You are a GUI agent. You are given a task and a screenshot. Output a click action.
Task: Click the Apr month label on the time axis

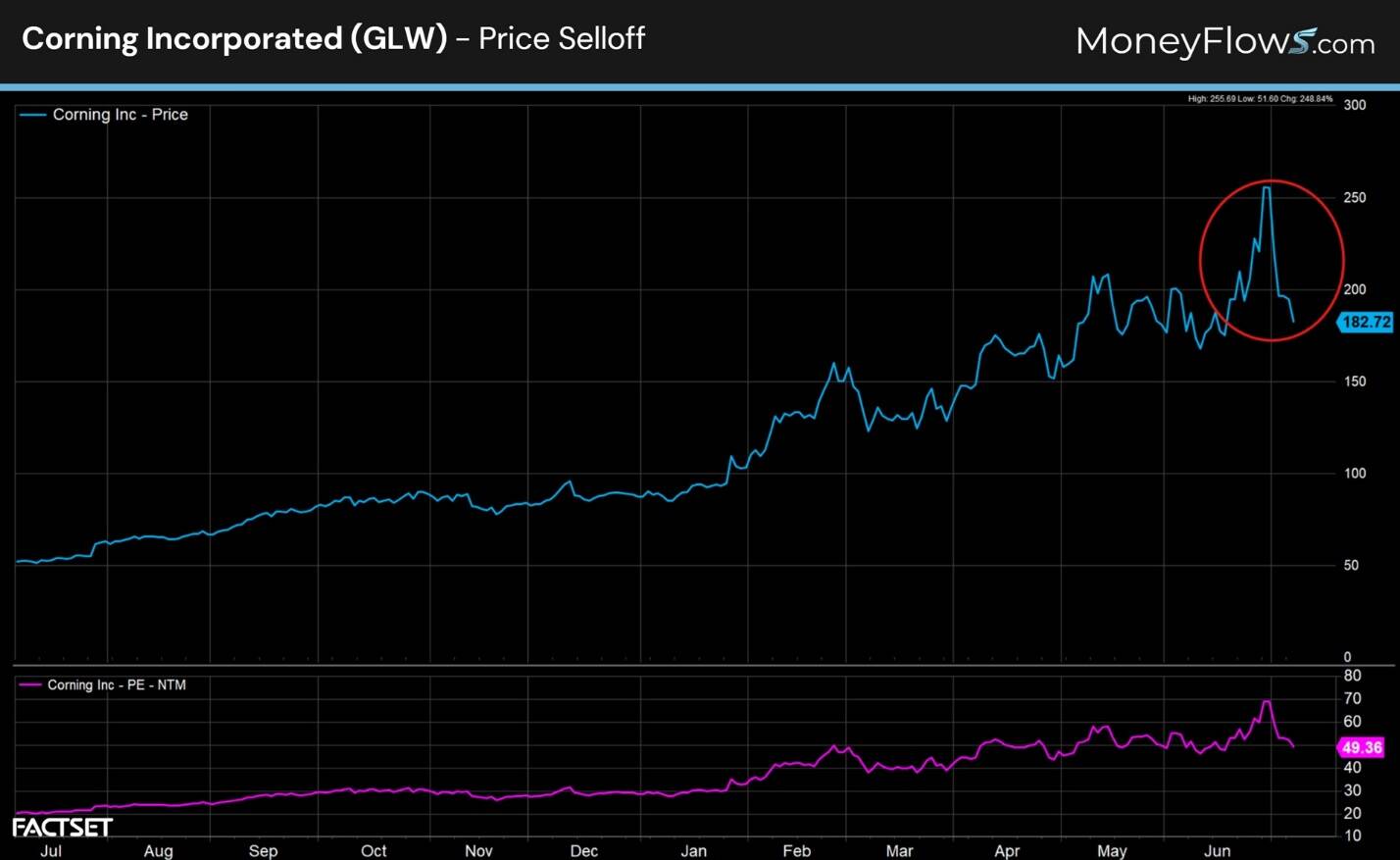(x=1007, y=851)
